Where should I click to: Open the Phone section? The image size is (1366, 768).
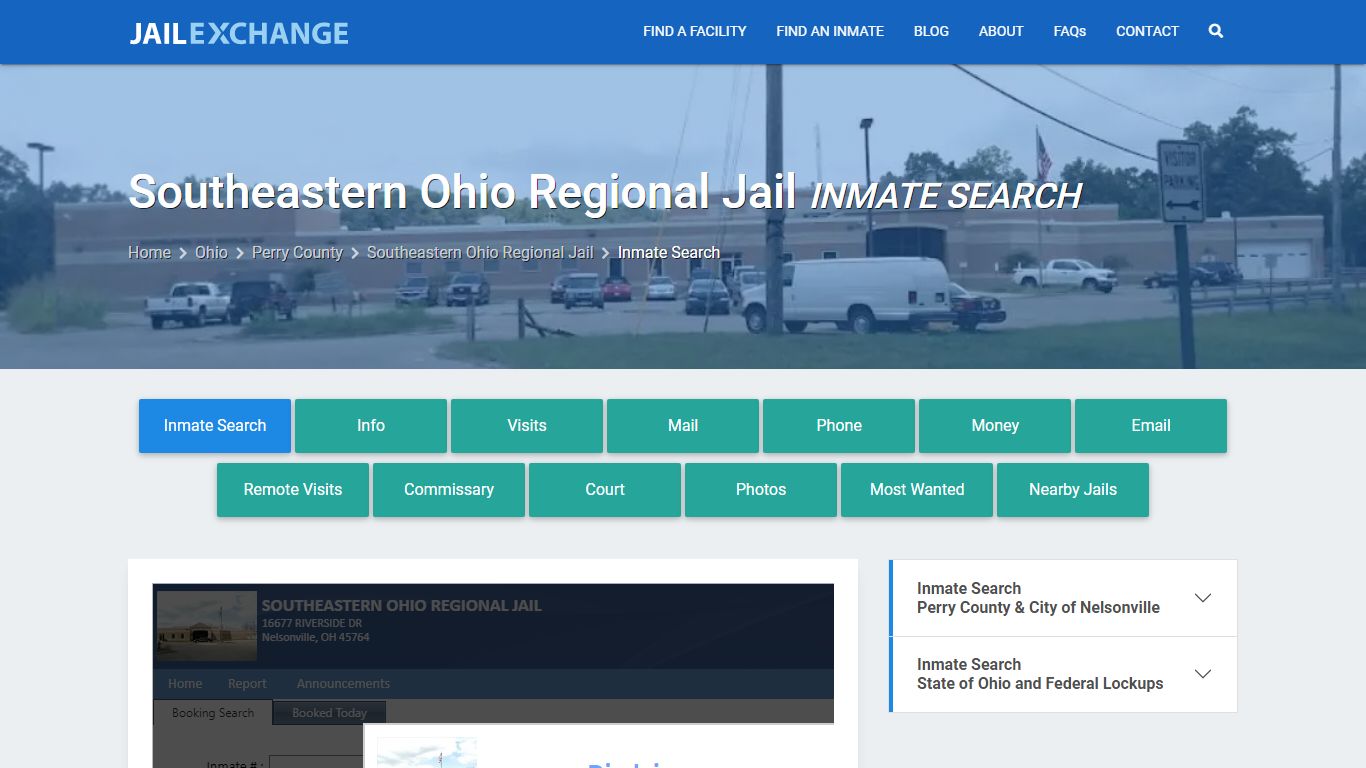coord(839,426)
